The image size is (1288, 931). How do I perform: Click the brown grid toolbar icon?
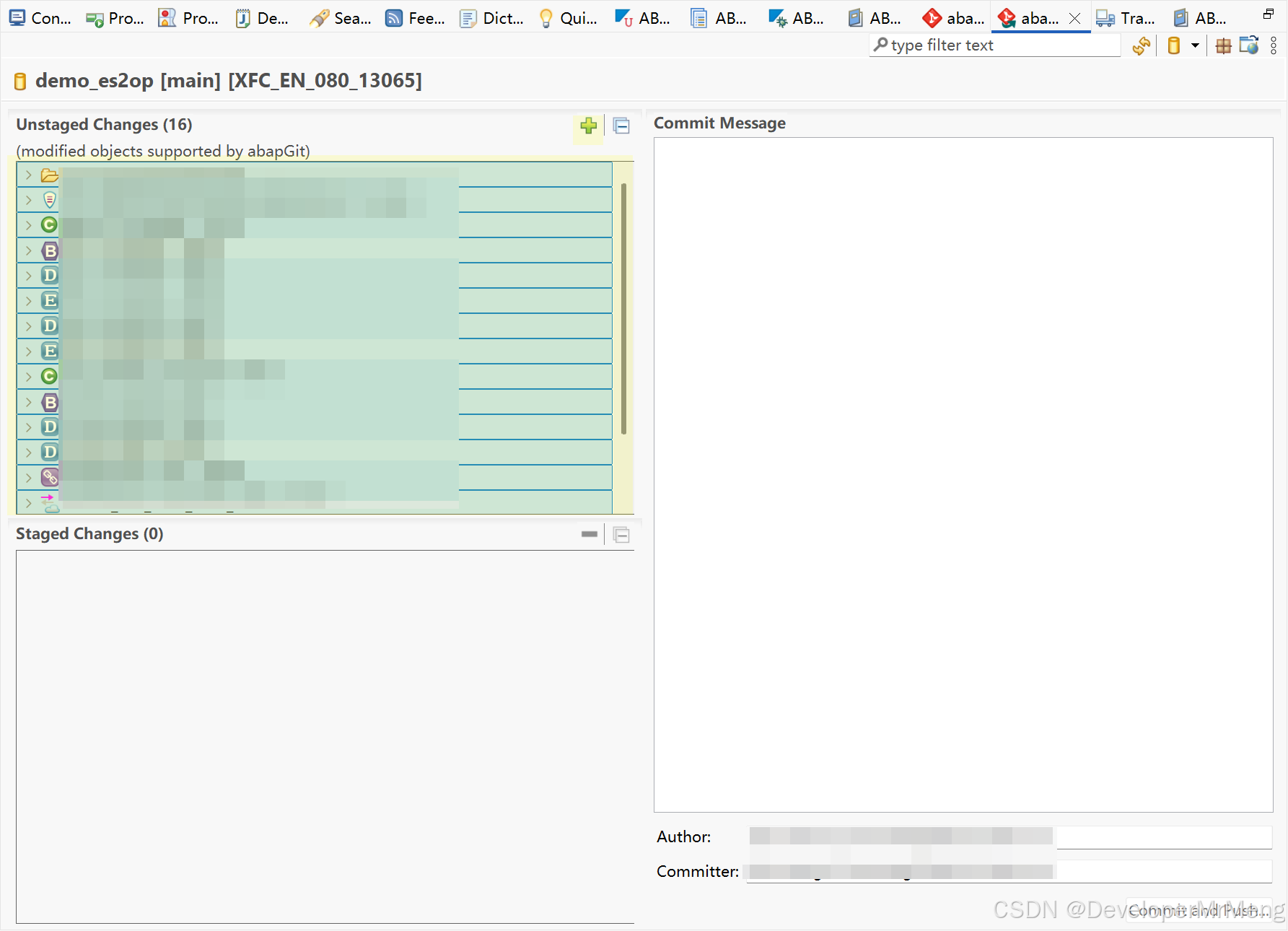point(1223,45)
